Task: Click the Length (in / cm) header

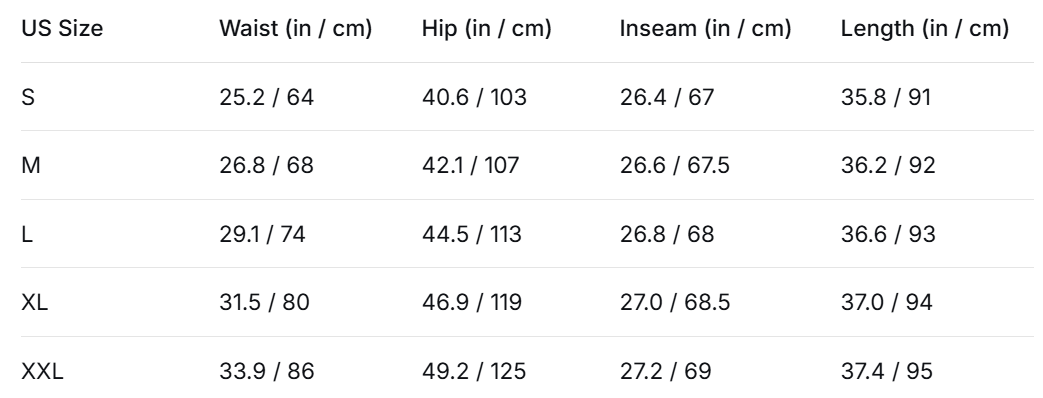Action: (925, 29)
